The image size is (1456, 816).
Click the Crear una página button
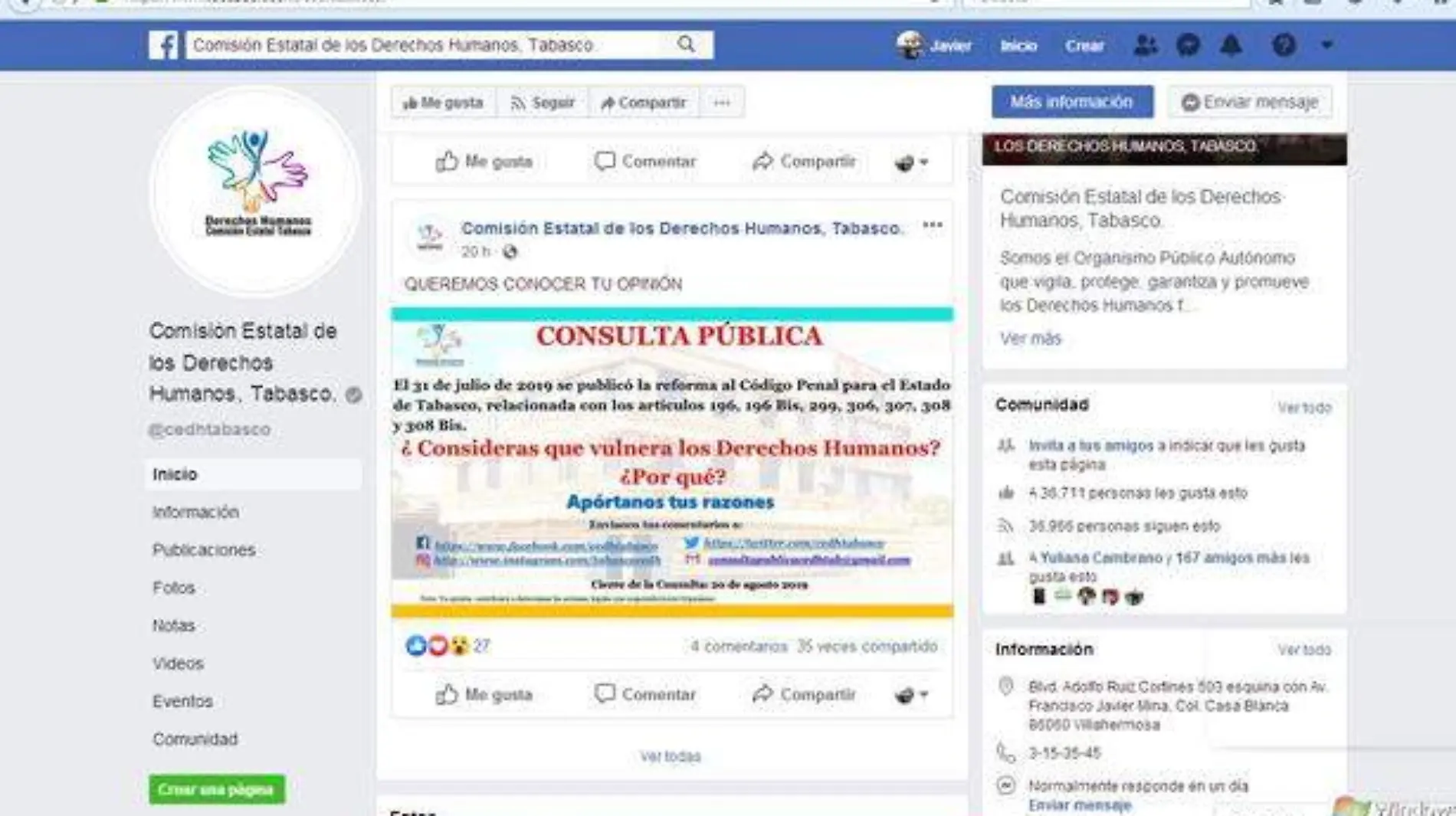pyautogui.click(x=217, y=789)
